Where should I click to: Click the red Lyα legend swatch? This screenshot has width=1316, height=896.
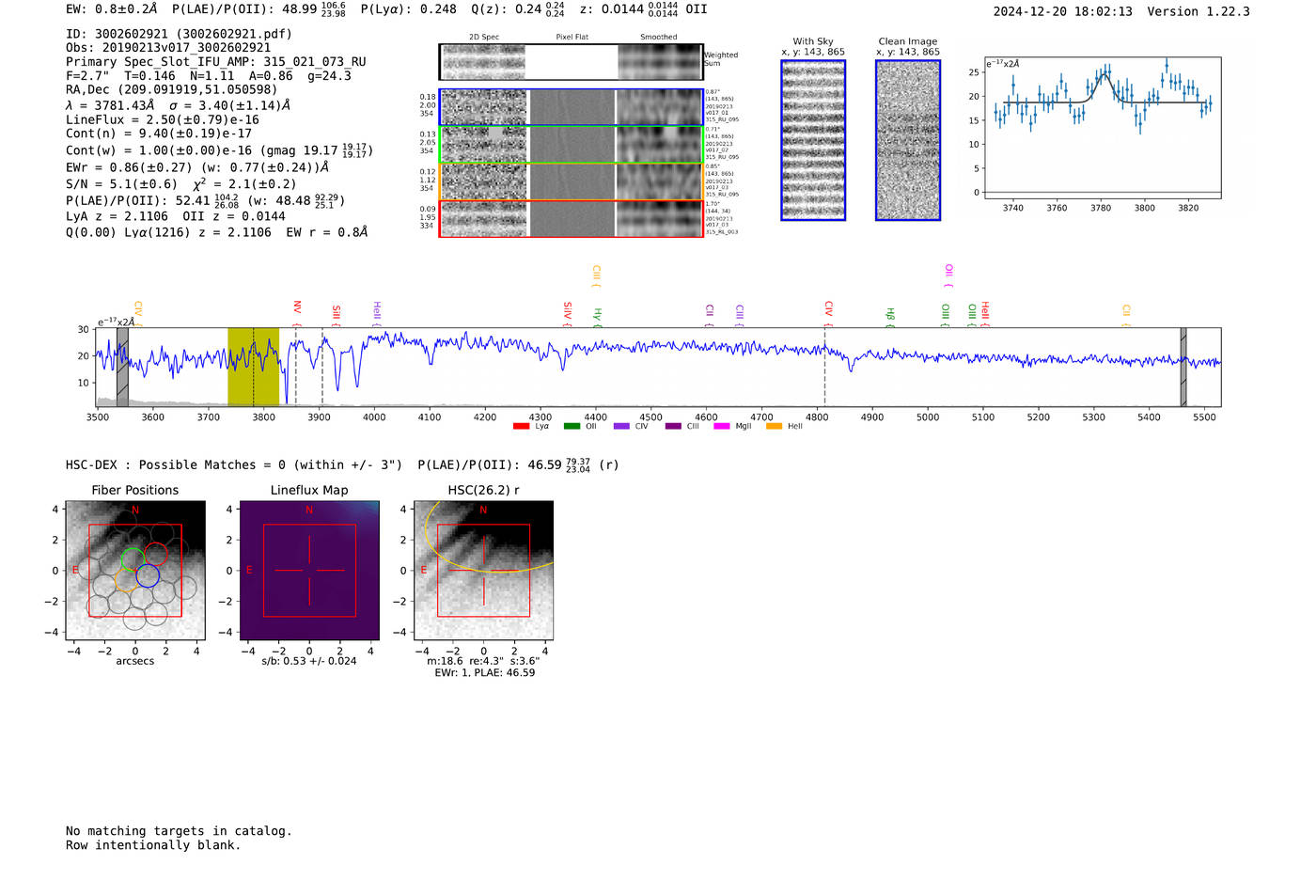coord(521,427)
